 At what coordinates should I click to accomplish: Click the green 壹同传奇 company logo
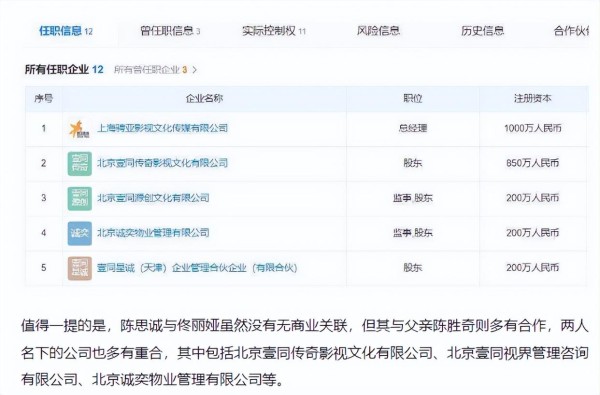coord(80,164)
